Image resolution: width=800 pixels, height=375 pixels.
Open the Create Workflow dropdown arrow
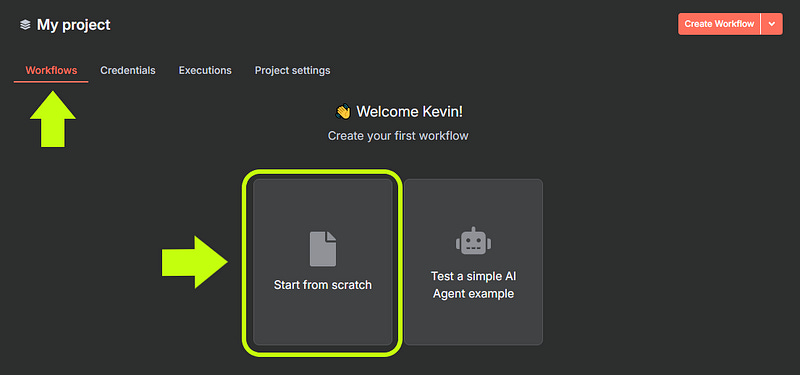pos(771,24)
